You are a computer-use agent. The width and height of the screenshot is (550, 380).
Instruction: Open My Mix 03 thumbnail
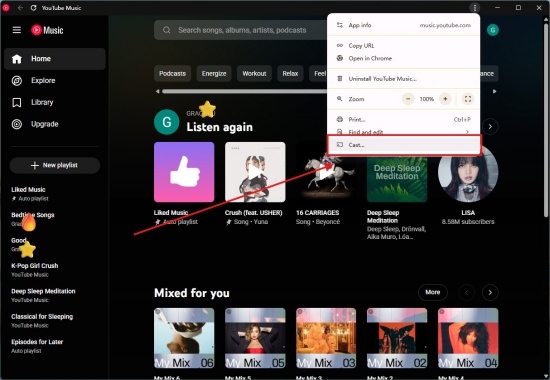coord(326,338)
